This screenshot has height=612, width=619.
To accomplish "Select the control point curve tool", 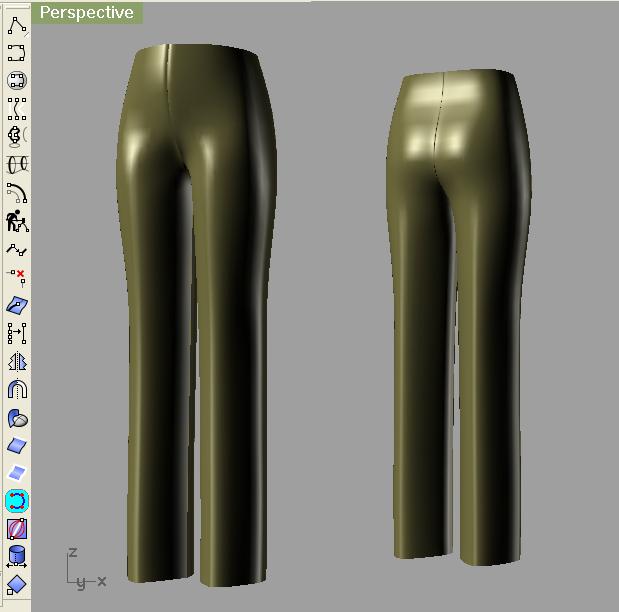I will click(17, 26).
